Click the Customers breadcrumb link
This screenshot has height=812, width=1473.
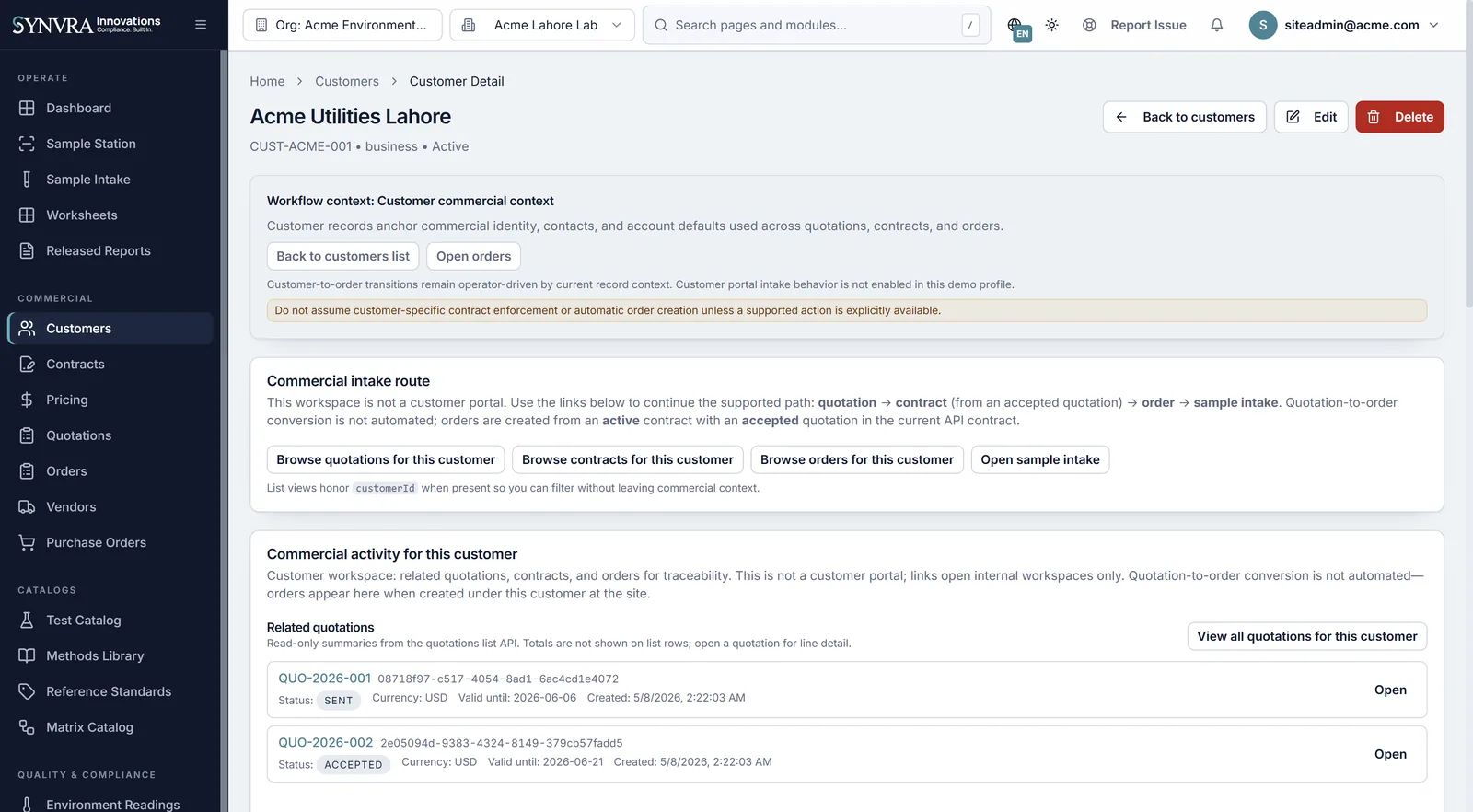[x=347, y=81]
